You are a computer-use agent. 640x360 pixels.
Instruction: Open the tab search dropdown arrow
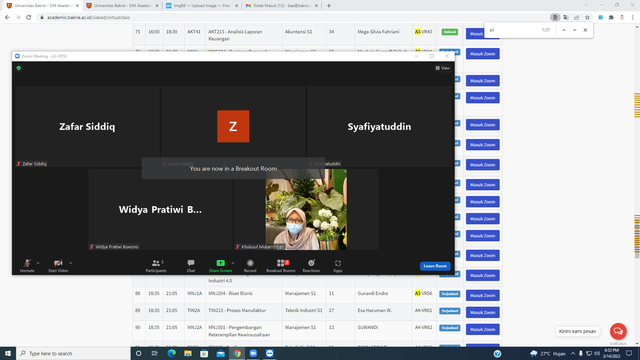point(586,5)
